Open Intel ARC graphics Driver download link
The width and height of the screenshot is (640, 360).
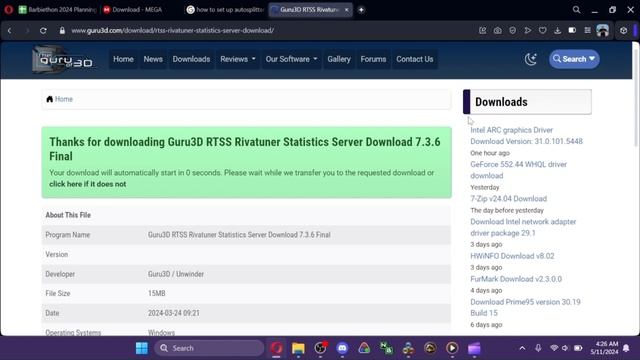pos(526,136)
